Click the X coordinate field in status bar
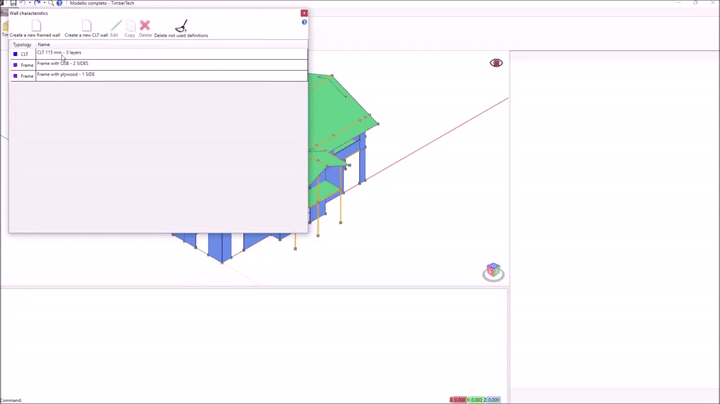The image size is (720, 404). click(458, 400)
